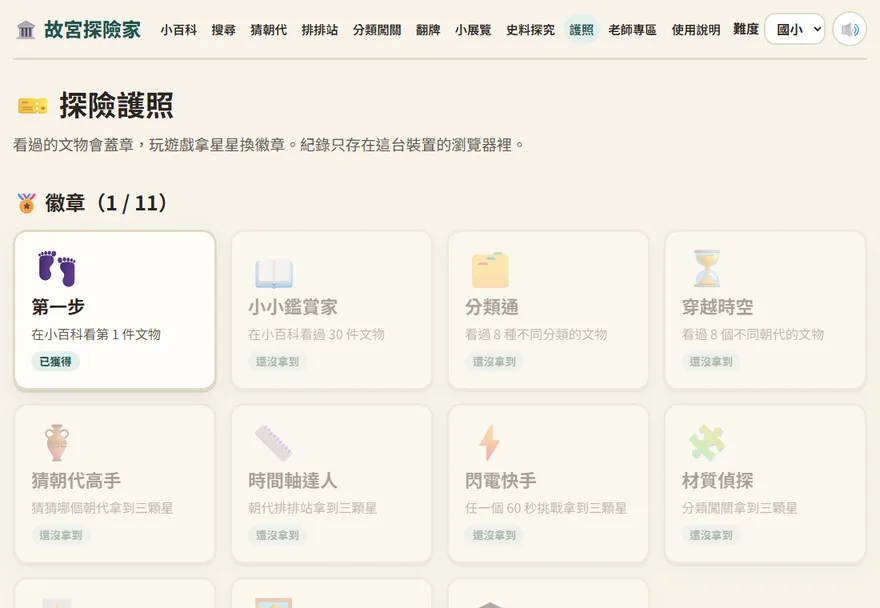
Task: Go to 小展覽 page
Action: pyautogui.click(x=473, y=30)
